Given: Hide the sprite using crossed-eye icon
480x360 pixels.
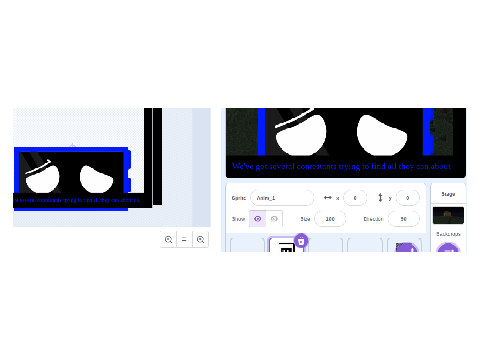Looking at the screenshot, I should pyautogui.click(x=274, y=219).
